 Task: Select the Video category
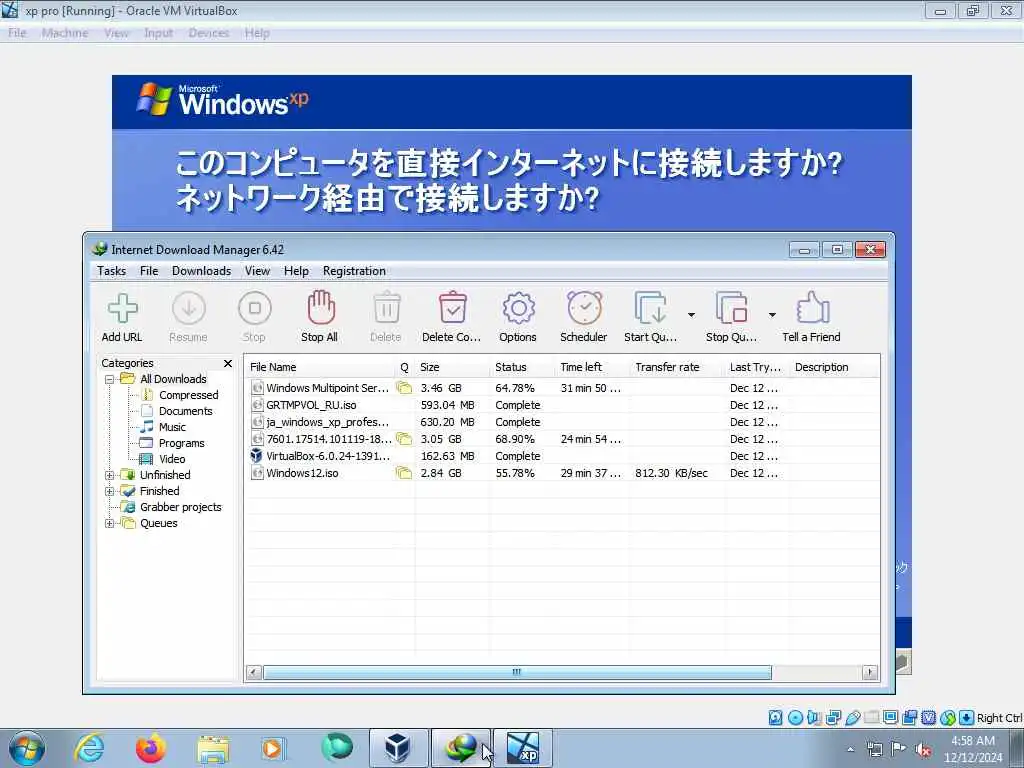(x=172, y=459)
